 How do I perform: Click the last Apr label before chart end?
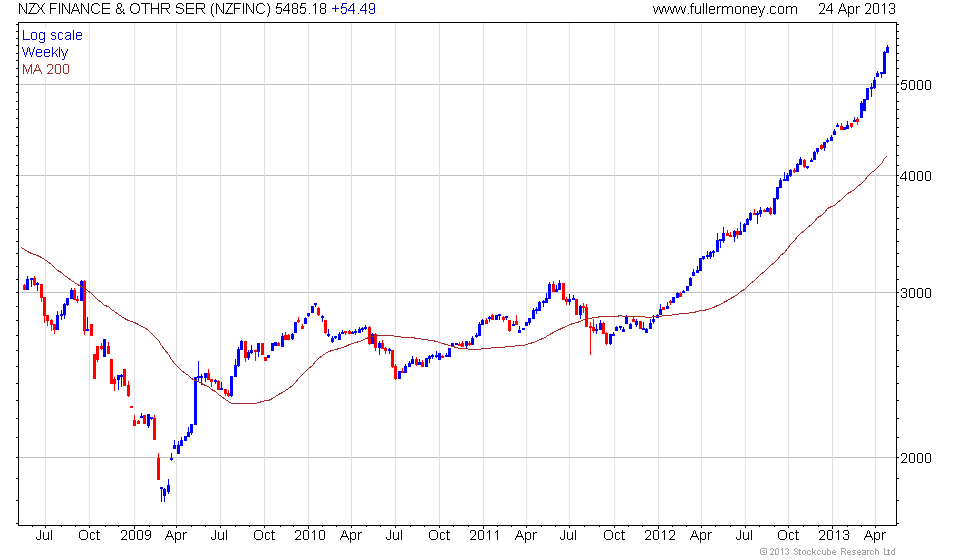point(874,536)
